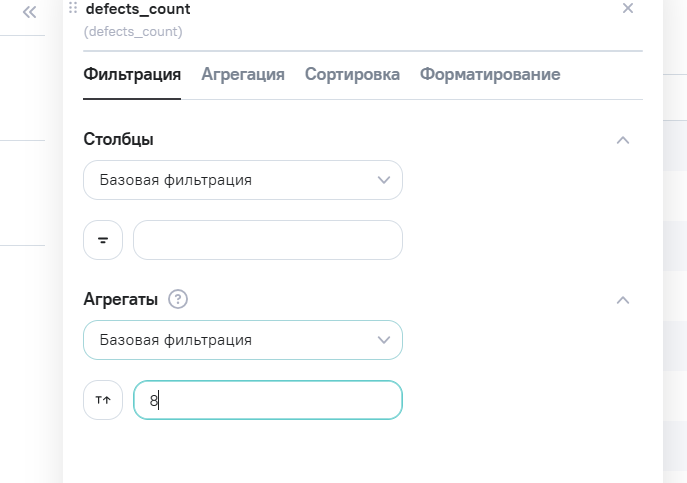Viewport: 687px width, 483px height.
Task: Open Базовая фильтрация dropdown under Столбцы
Action: tap(243, 180)
